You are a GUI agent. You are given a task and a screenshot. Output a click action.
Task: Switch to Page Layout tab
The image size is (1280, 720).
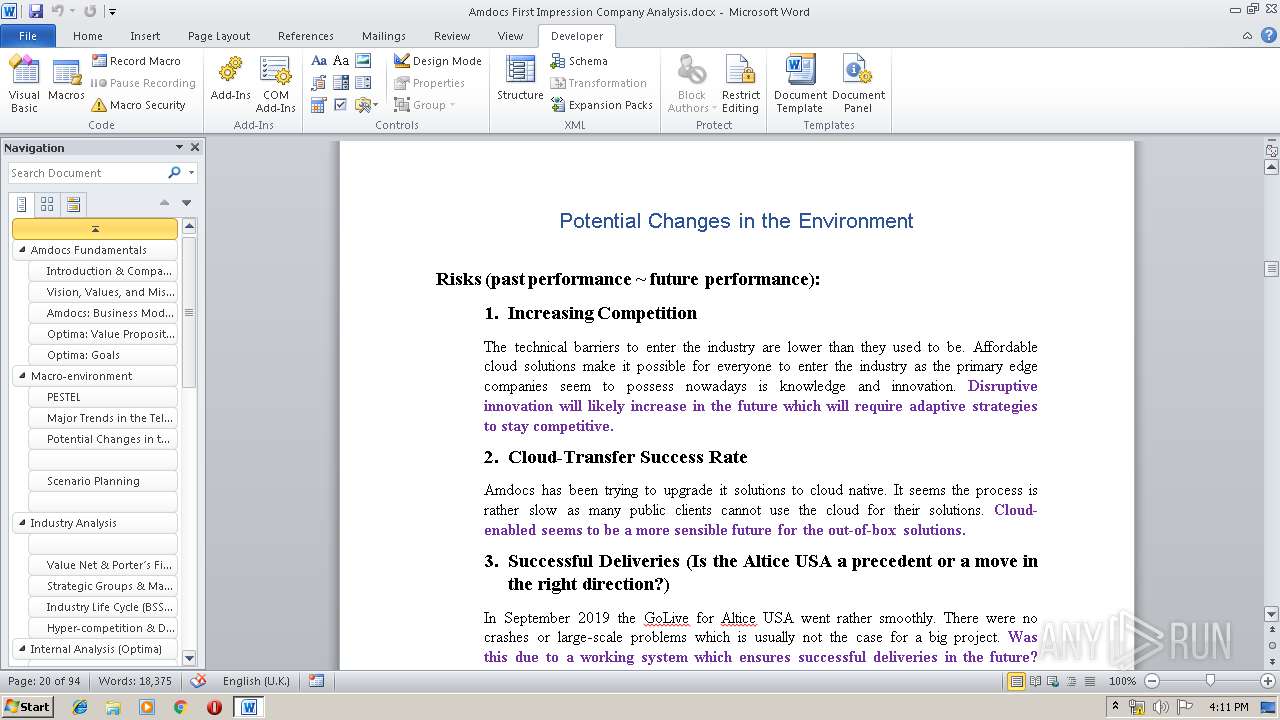coord(219,35)
